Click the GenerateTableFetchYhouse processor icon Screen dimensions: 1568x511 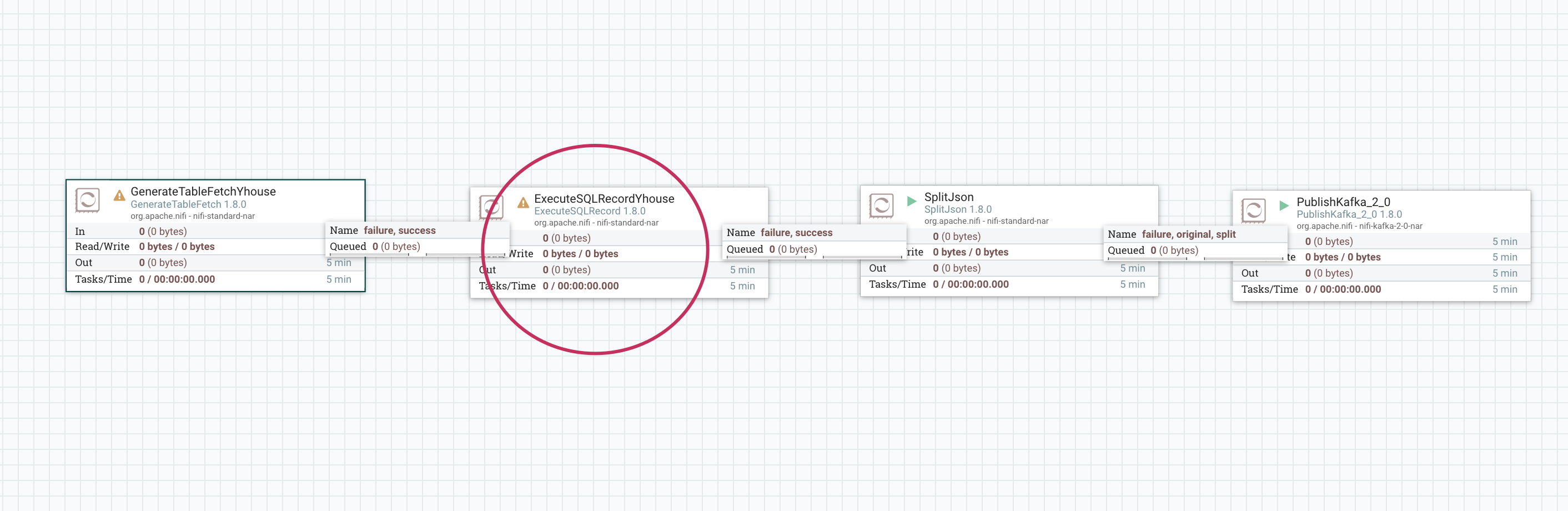(87, 200)
